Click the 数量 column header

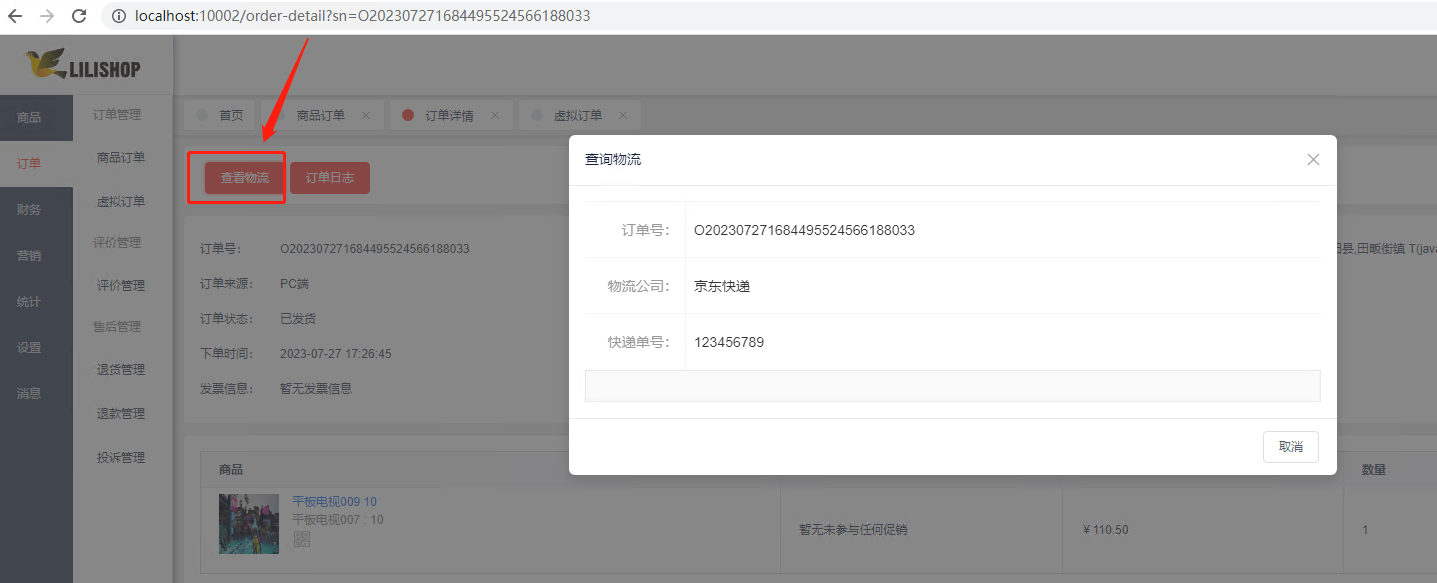tap(1374, 470)
